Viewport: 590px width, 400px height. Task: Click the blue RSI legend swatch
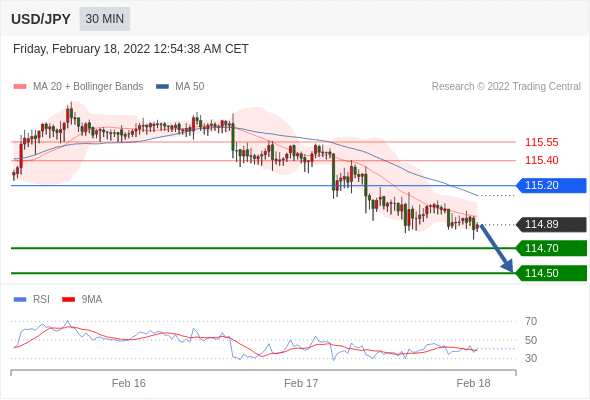(x=20, y=300)
